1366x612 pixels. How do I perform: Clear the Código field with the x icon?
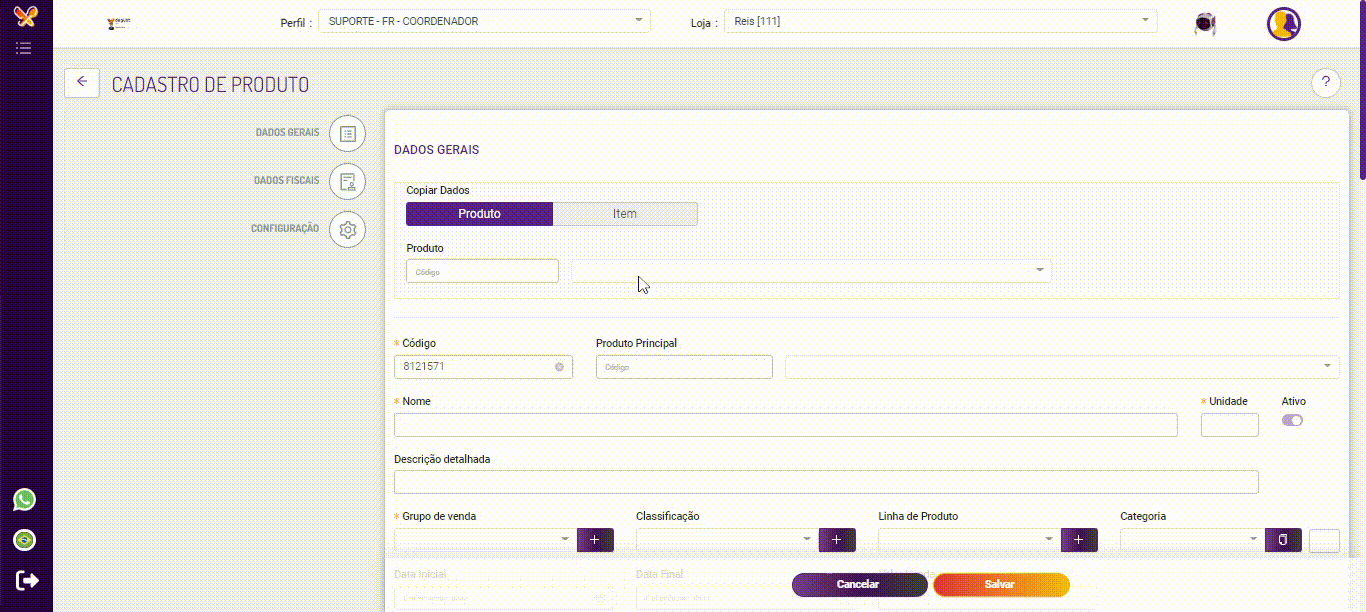560,367
